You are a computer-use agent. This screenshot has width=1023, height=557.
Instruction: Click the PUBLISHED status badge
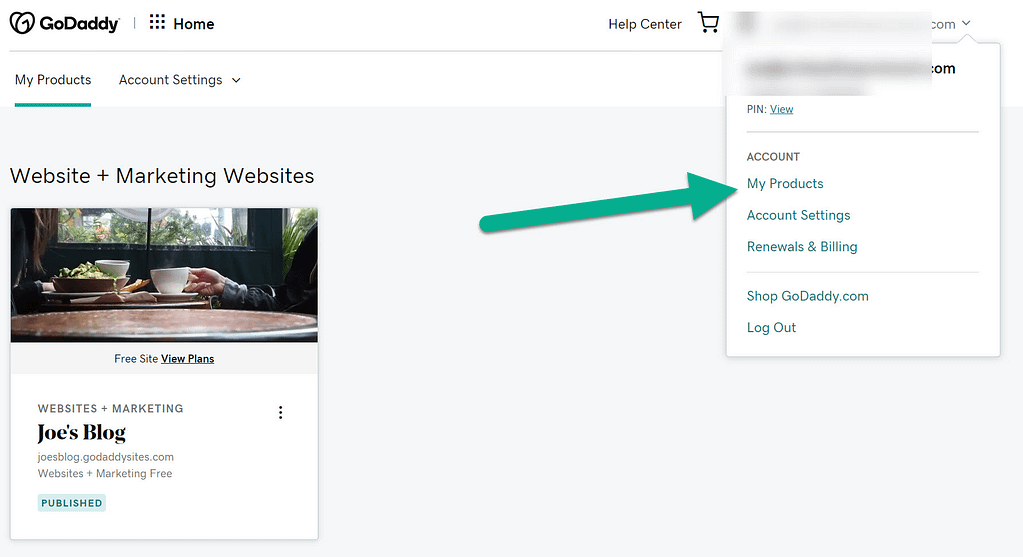coord(72,503)
